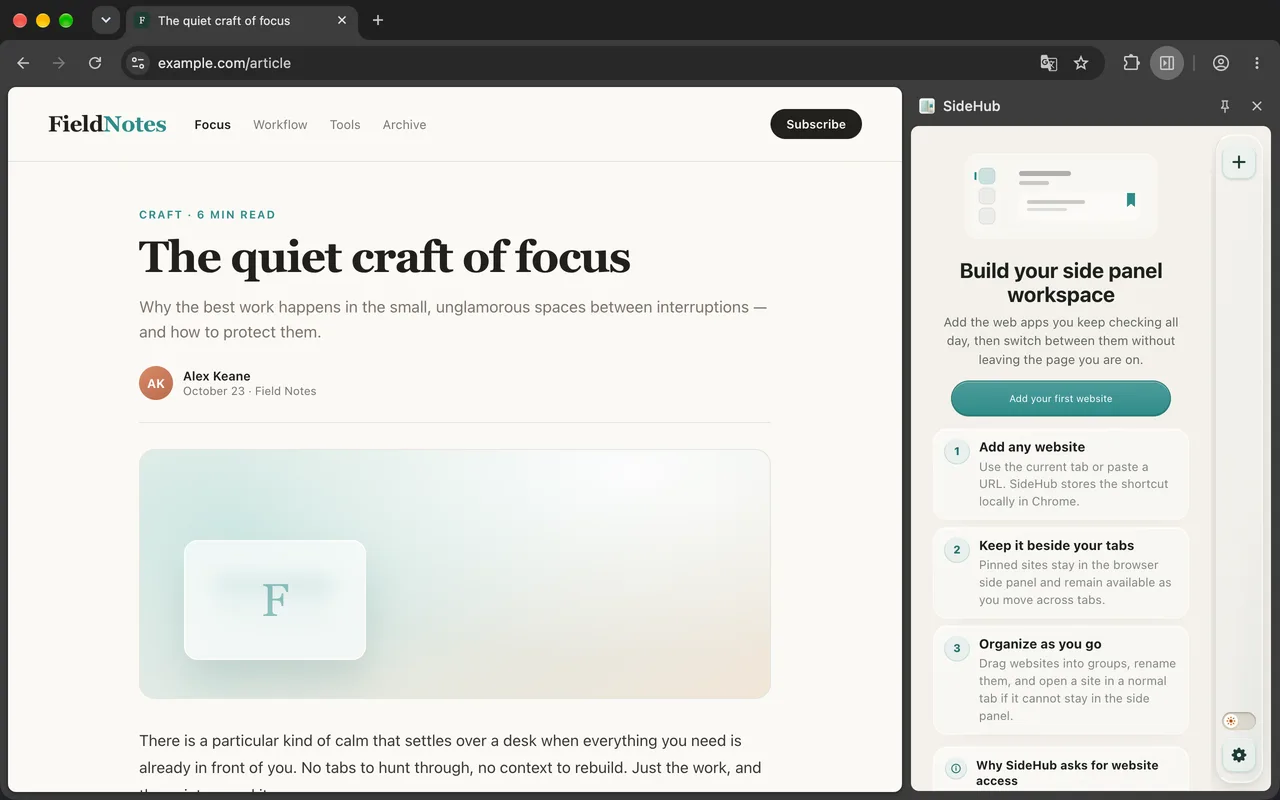Go to the Archive section

404,125
